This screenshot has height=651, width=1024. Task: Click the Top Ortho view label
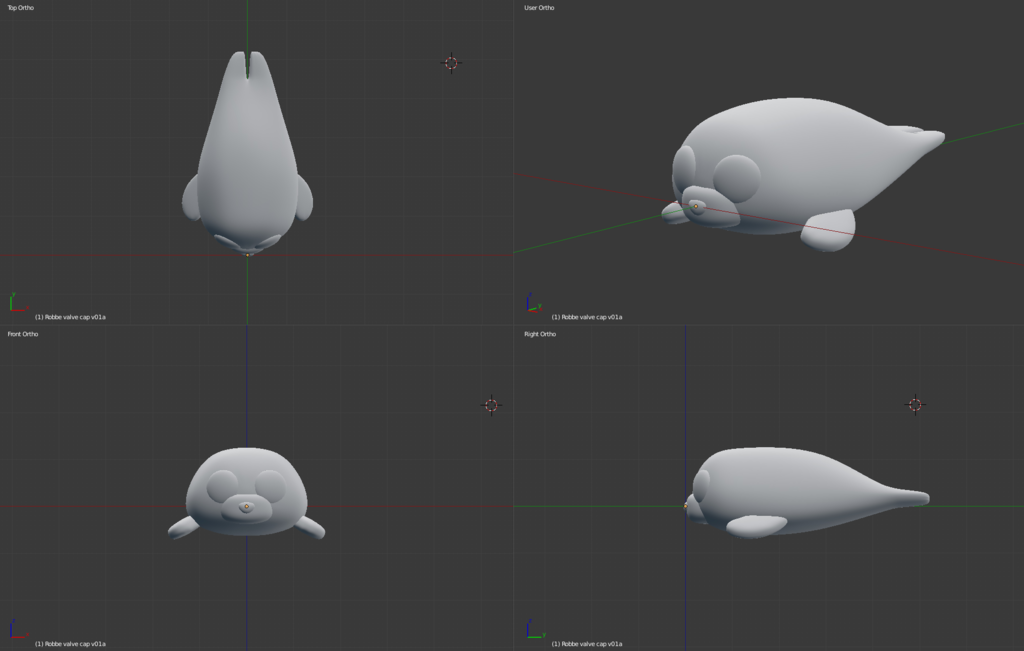click(x=21, y=8)
